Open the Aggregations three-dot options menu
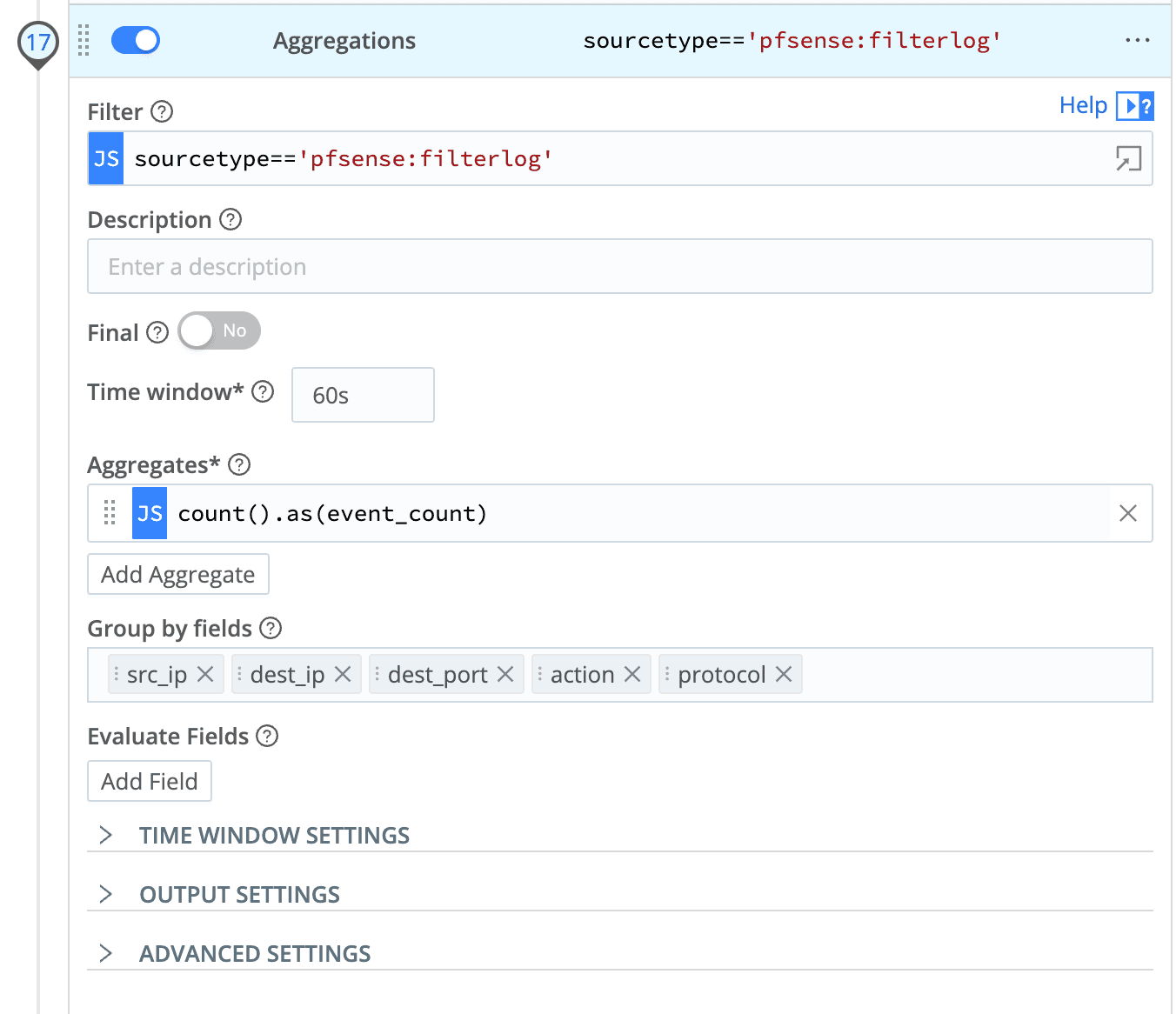 click(1137, 41)
